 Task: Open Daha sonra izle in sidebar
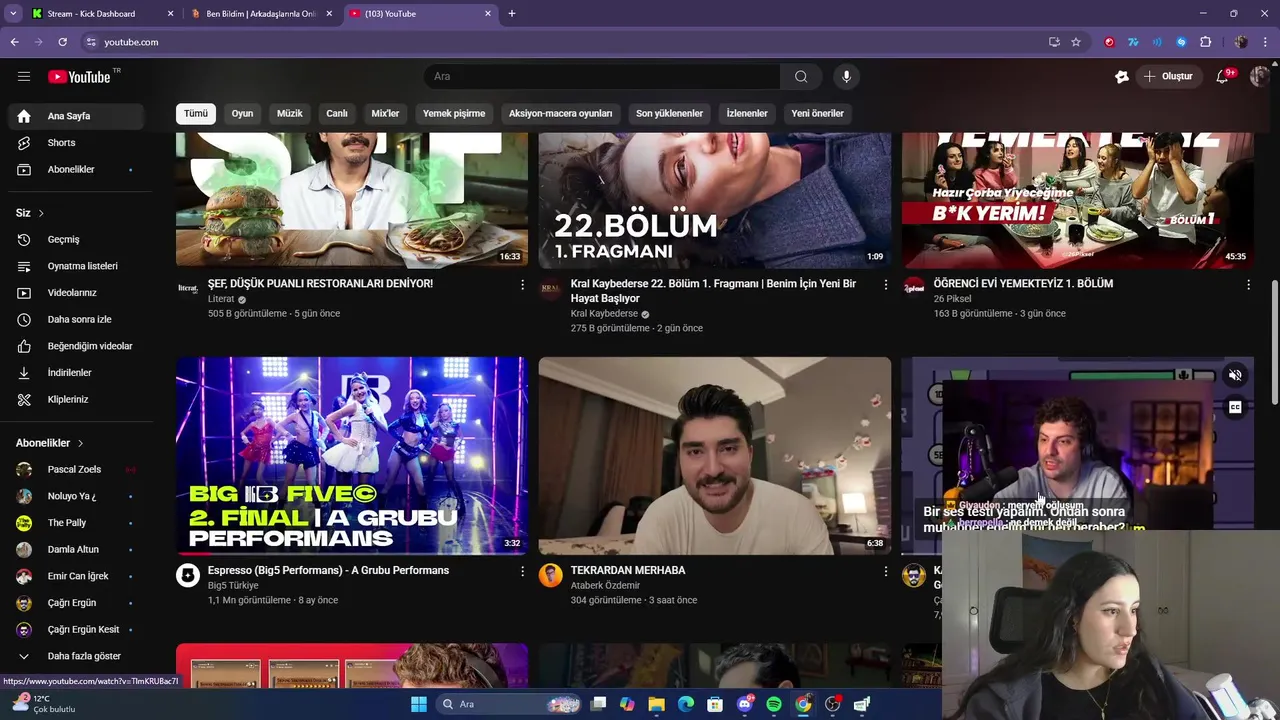(76, 319)
